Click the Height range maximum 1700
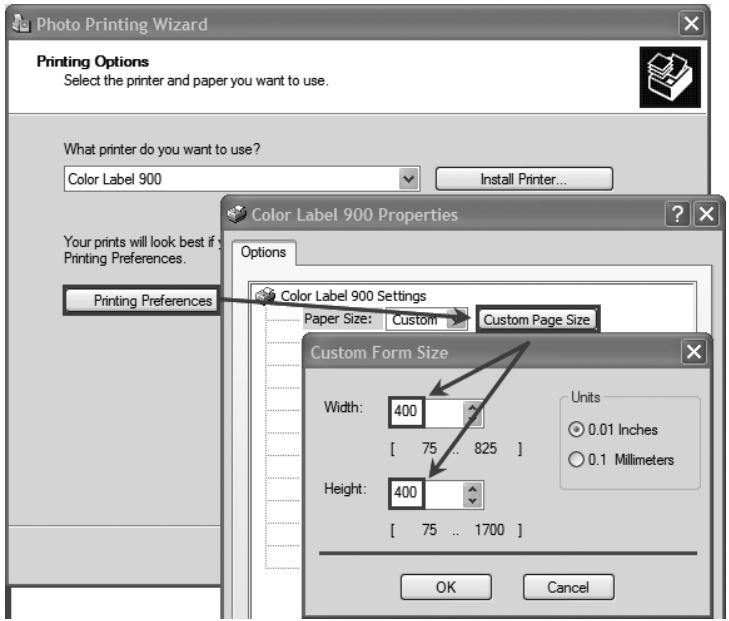Image resolution: width=729 pixels, height=621 pixels. tap(489, 530)
